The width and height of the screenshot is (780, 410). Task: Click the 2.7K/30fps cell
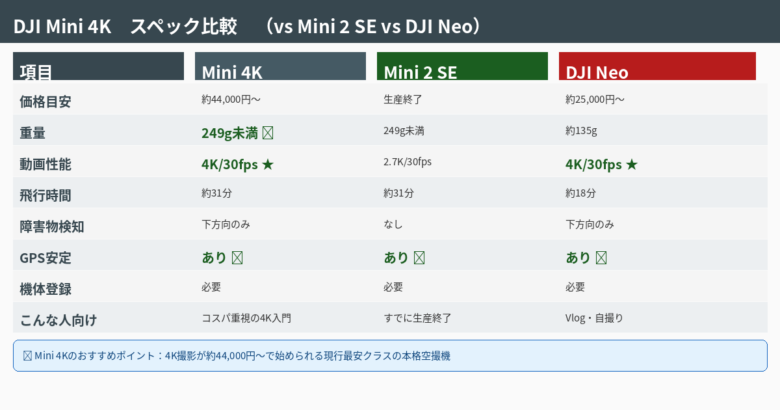coord(407,162)
